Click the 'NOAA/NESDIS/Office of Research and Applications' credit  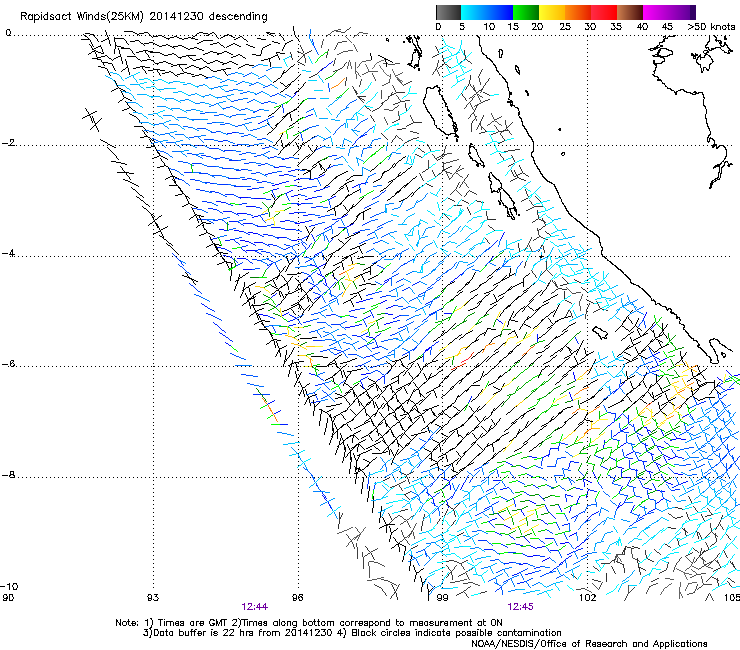589,644
